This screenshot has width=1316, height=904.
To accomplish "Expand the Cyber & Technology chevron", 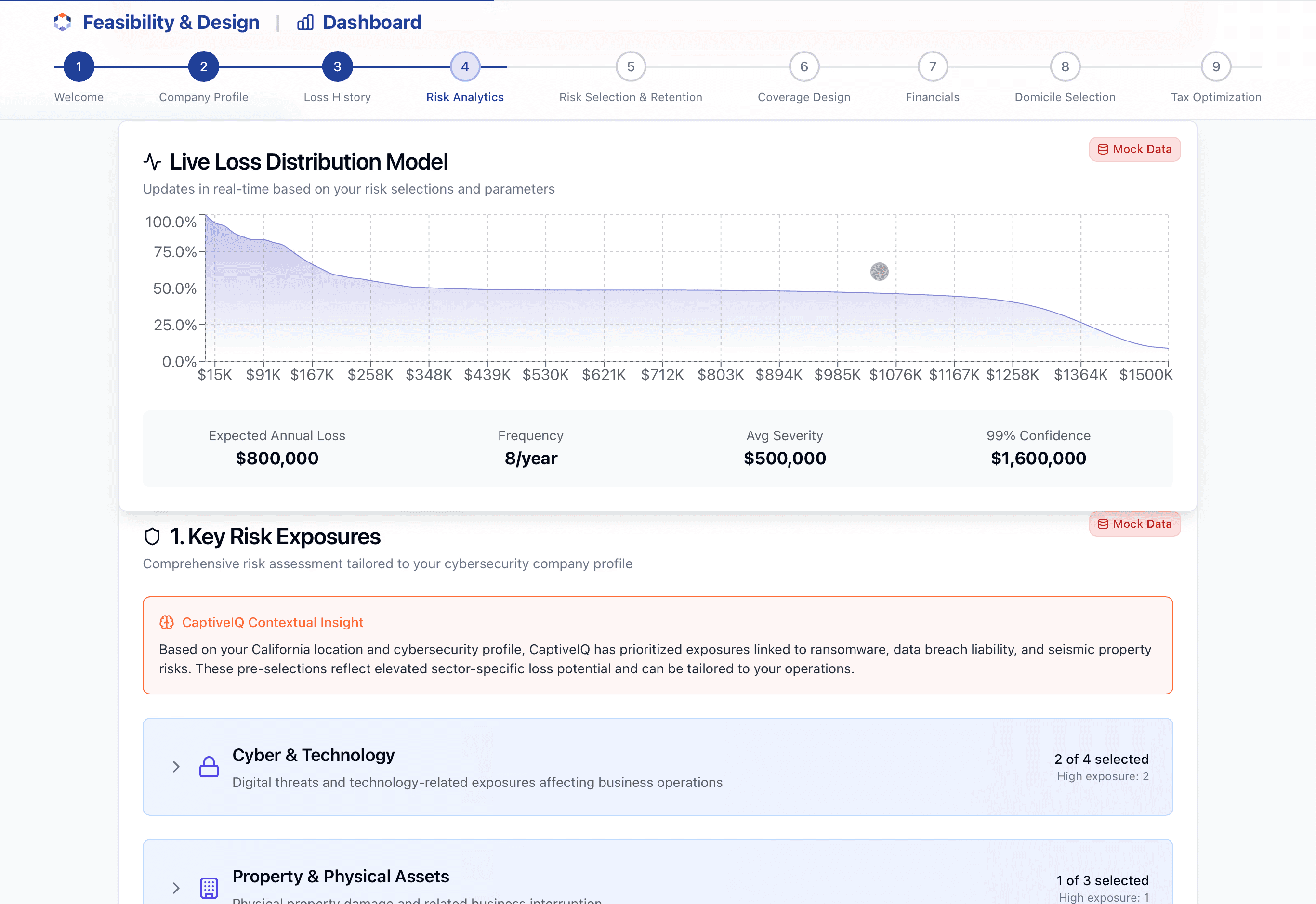I will pyautogui.click(x=176, y=767).
